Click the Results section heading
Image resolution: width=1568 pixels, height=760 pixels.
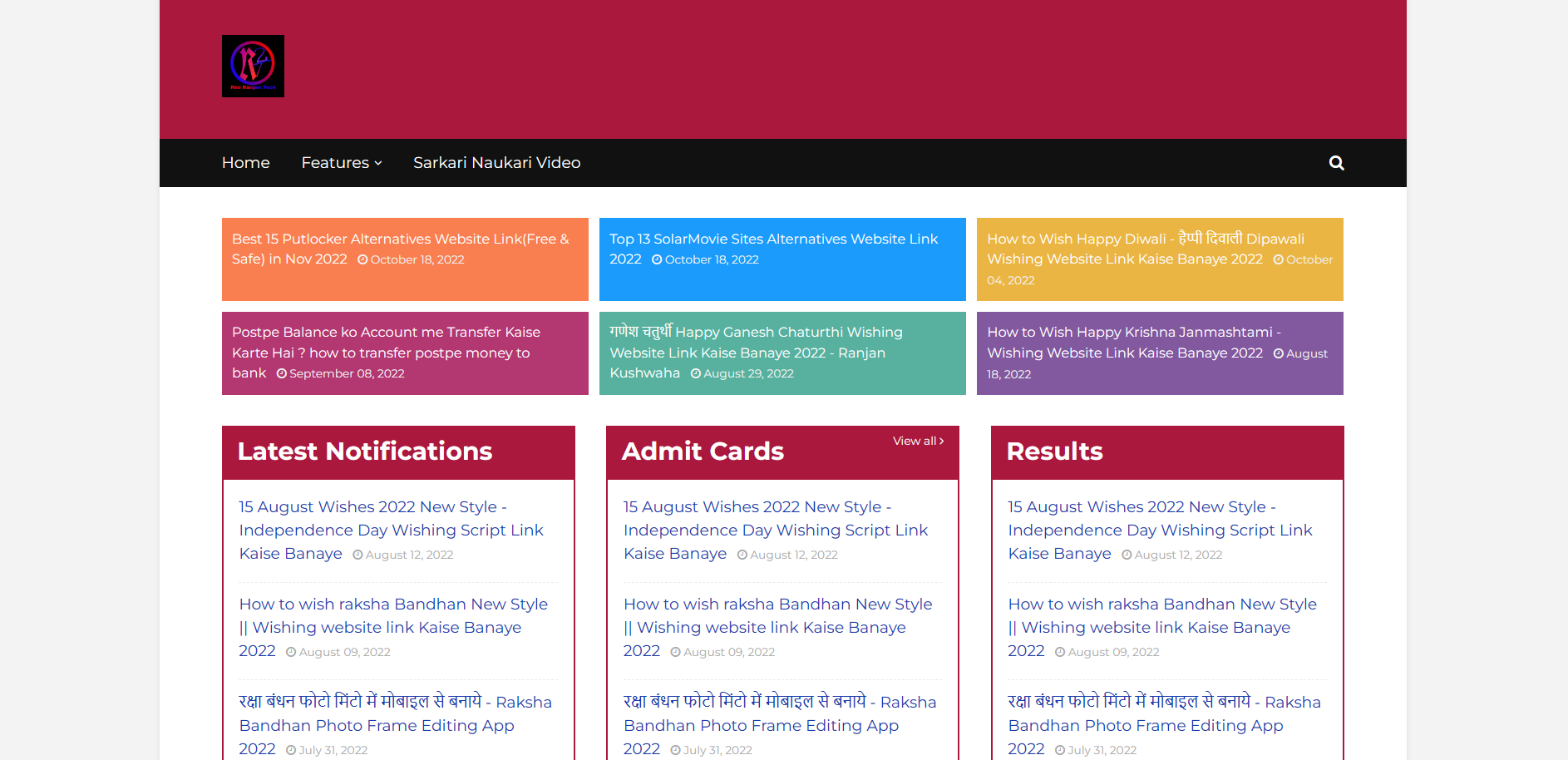(x=1054, y=452)
